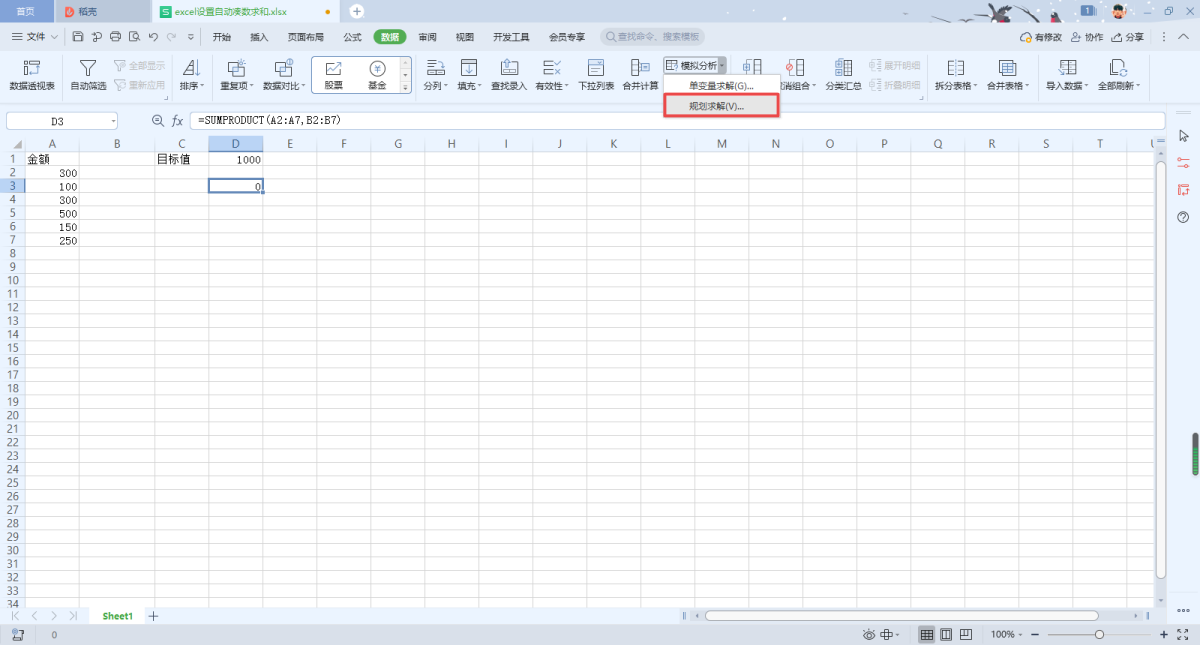Open the 数据透视表 pivot table tool
The width and height of the screenshot is (1200, 645).
point(32,74)
